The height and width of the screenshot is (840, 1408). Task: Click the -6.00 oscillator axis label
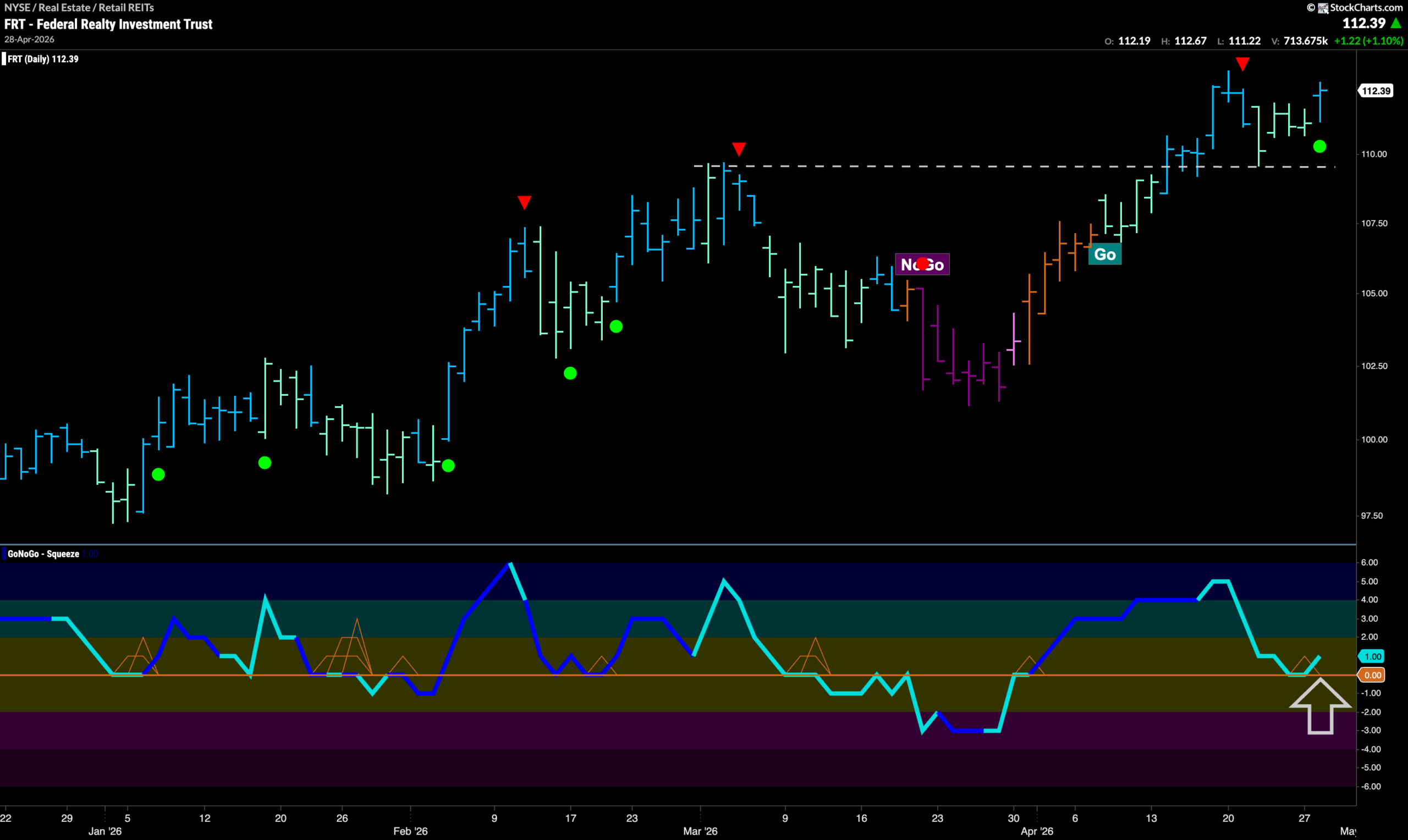(x=1371, y=786)
